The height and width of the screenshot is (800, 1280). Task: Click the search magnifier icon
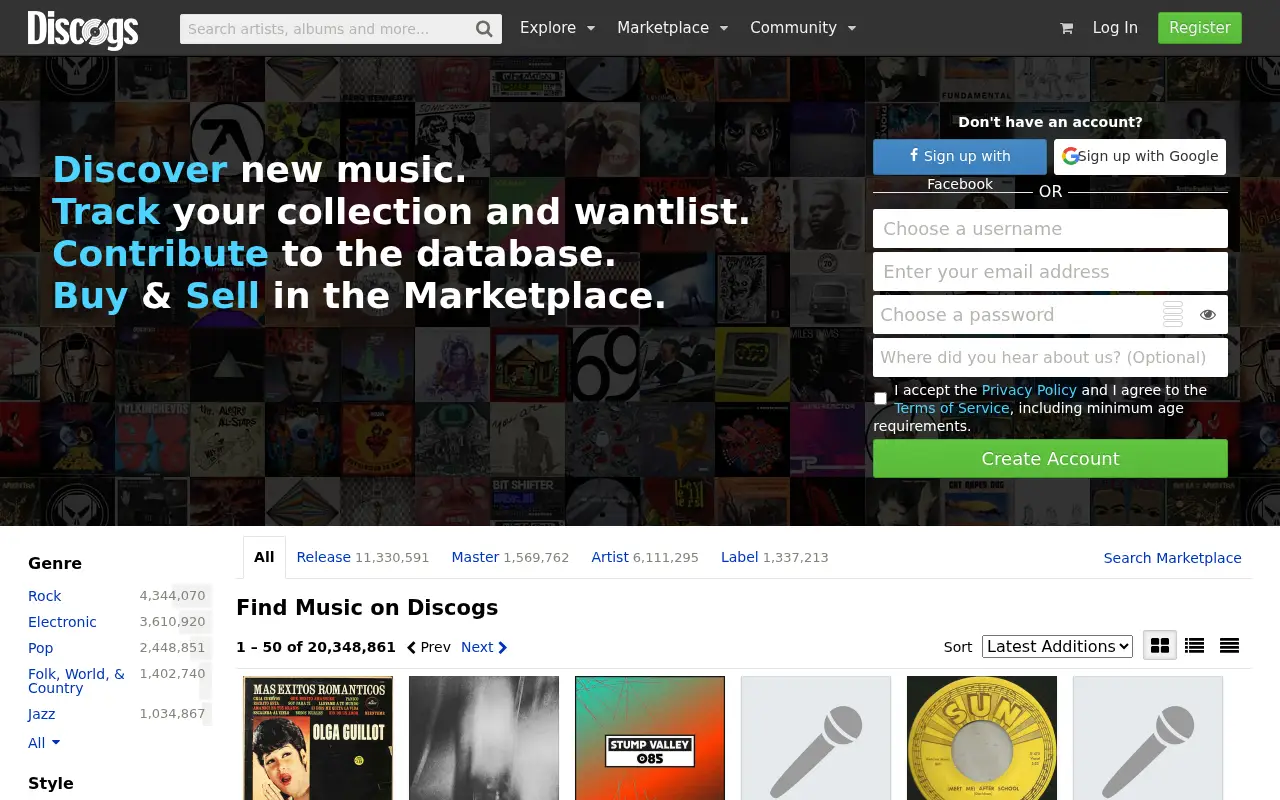pyautogui.click(x=484, y=29)
